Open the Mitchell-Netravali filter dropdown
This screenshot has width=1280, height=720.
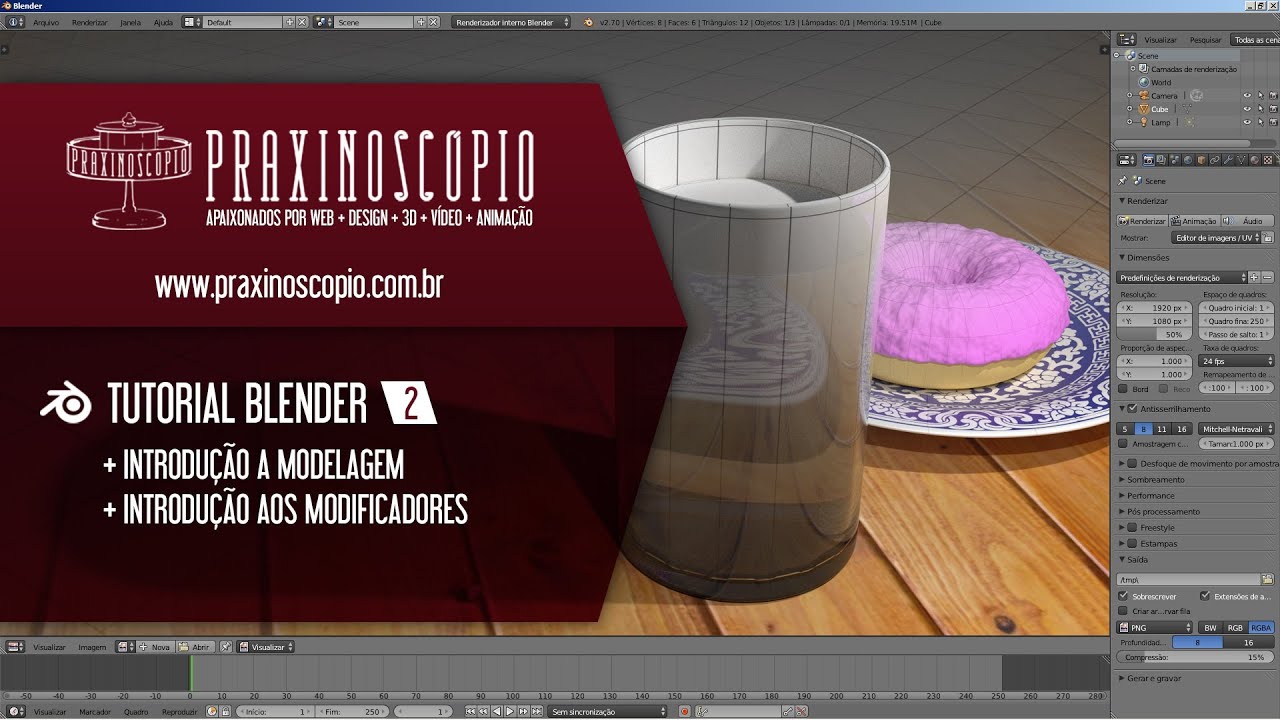coord(1236,429)
